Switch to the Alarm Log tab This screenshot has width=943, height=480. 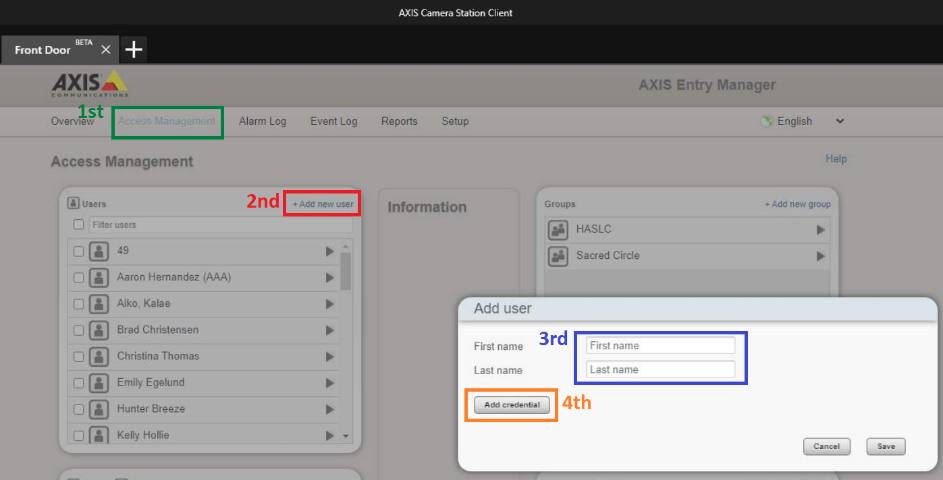[262, 122]
